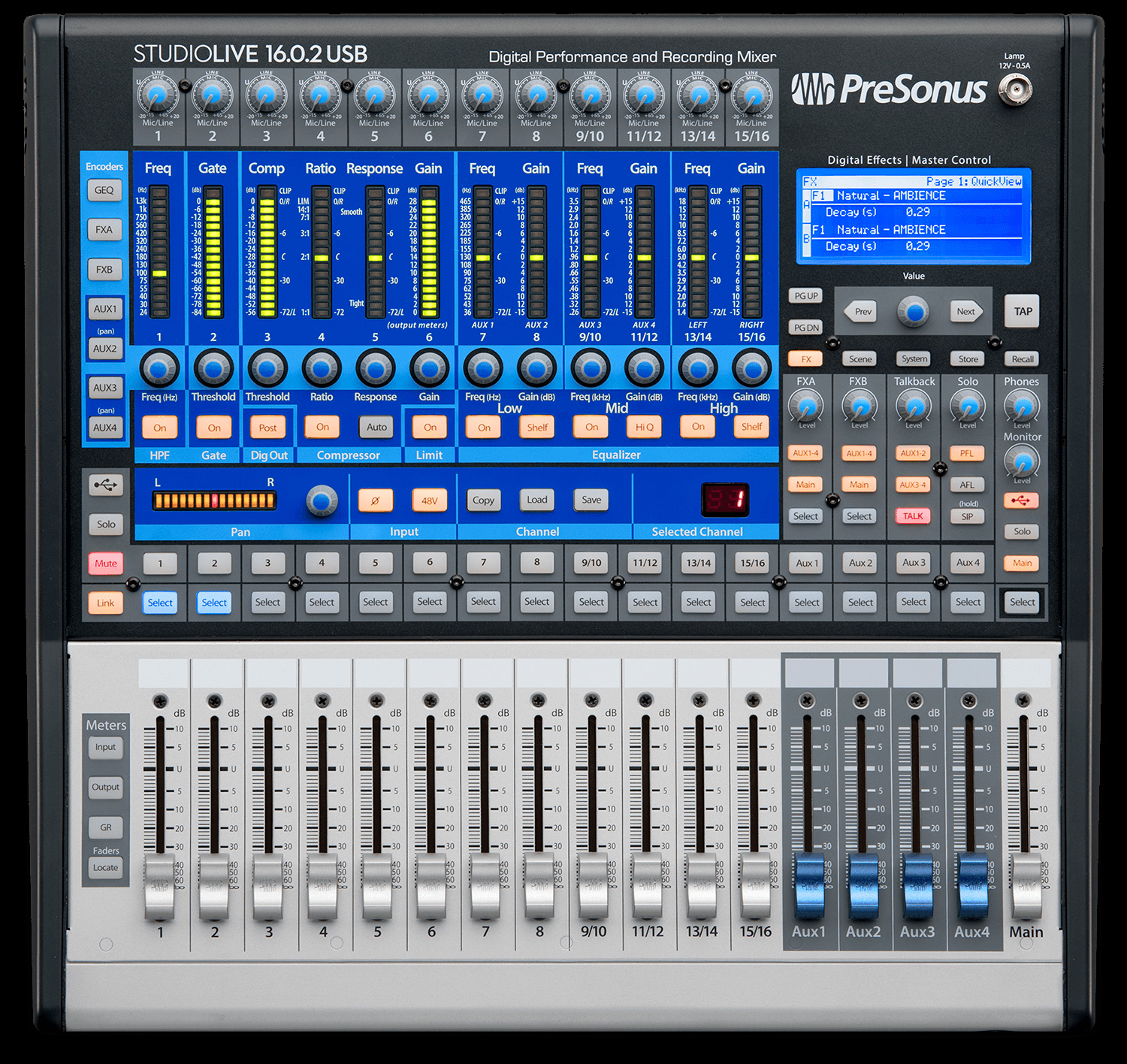Engage 48V phantom power
Screen dimensions: 1127x1064
[x=428, y=500]
